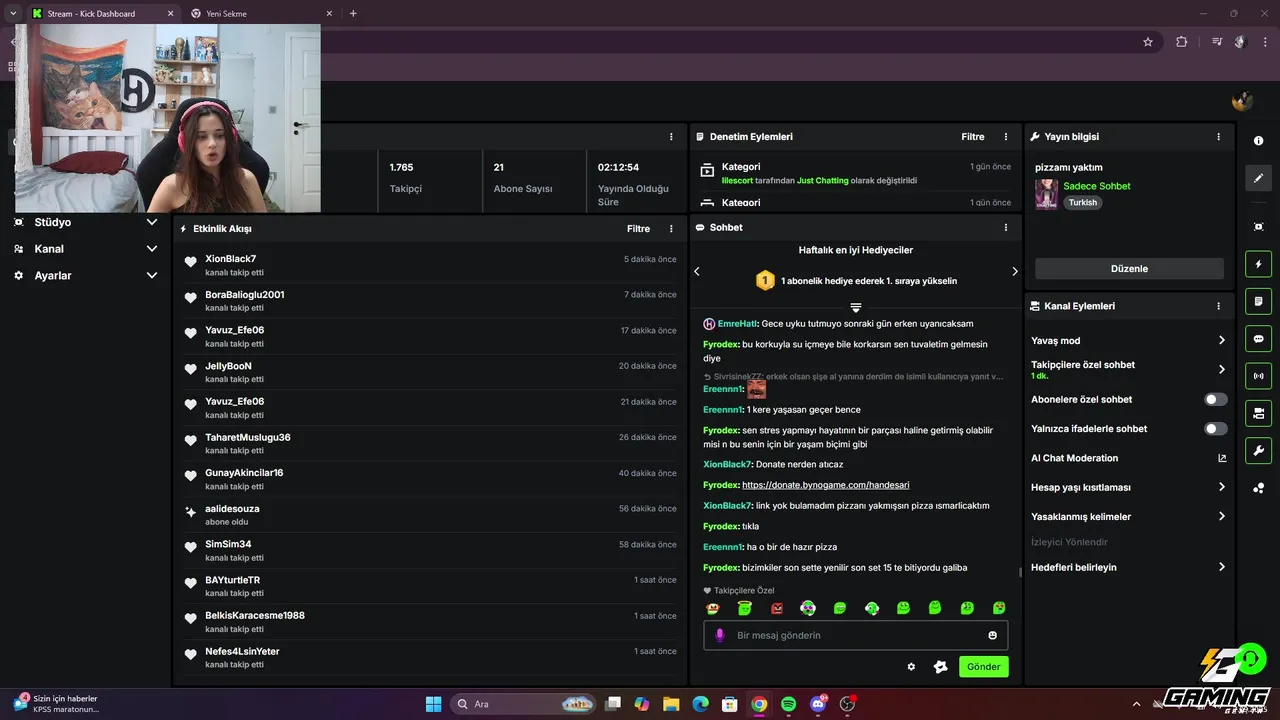Click the emoji picker icon in message box
The image size is (1280, 720).
coord(992,635)
